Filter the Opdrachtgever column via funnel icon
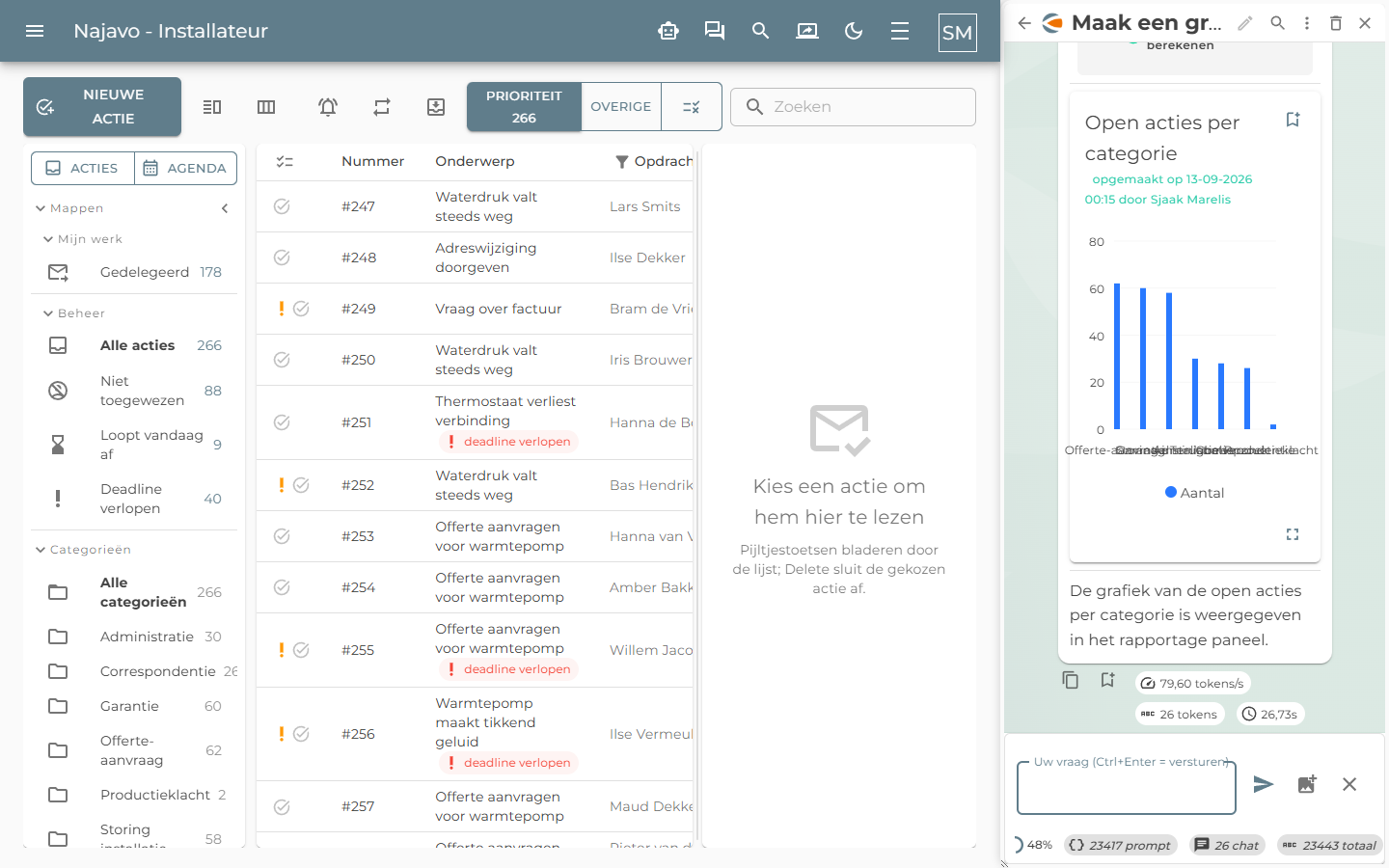This screenshot has height=868, width=1389. click(x=622, y=162)
